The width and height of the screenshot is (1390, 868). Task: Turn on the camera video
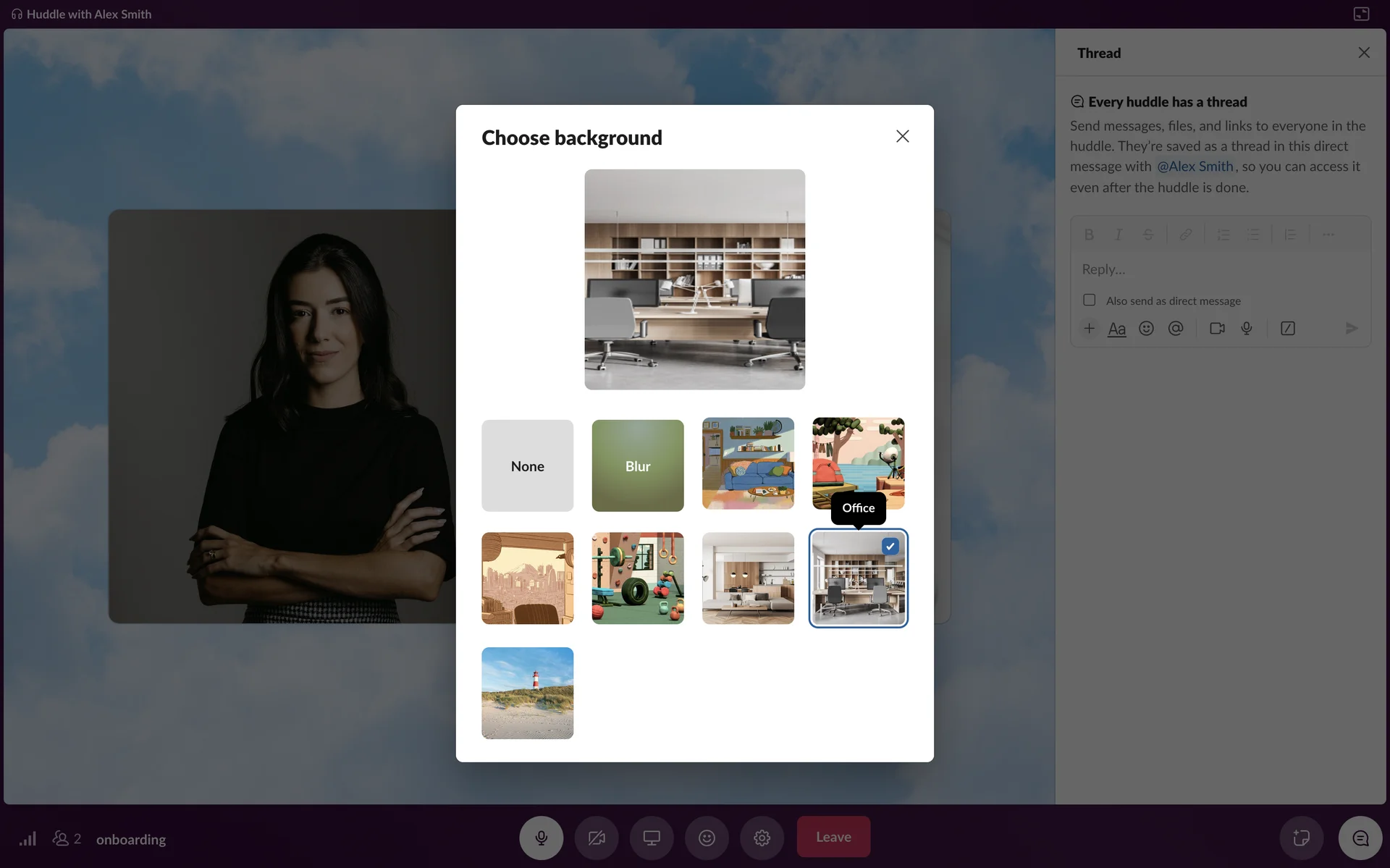tap(596, 838)
